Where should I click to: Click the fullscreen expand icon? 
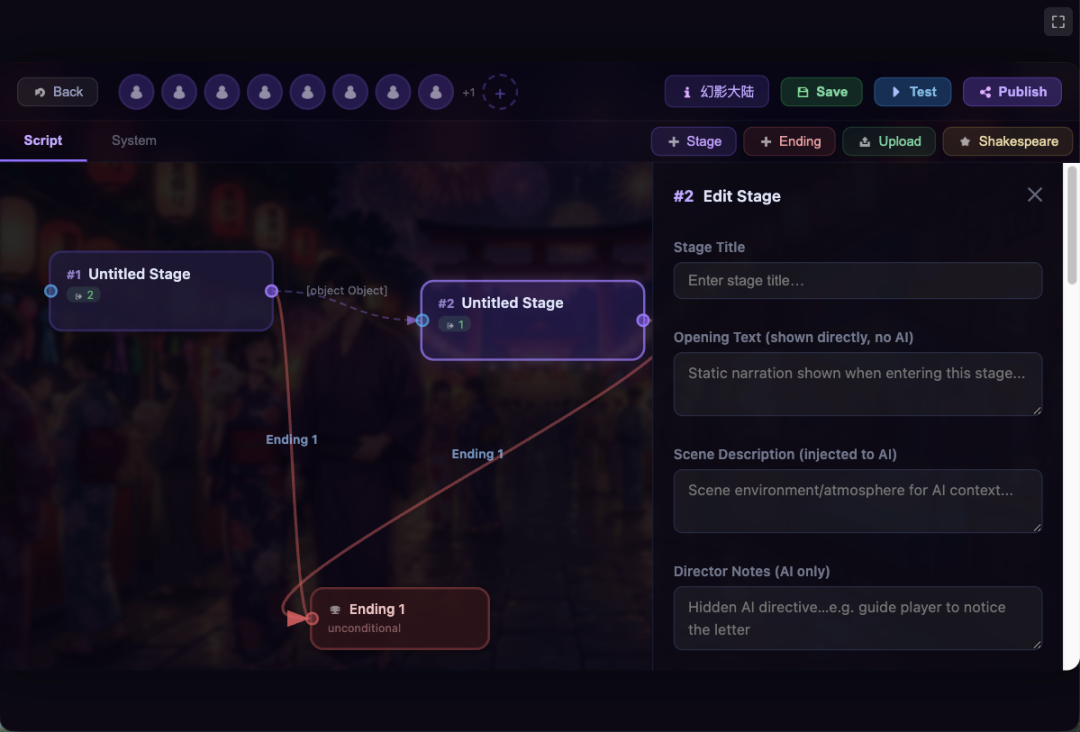click(x=1058, y=22)
